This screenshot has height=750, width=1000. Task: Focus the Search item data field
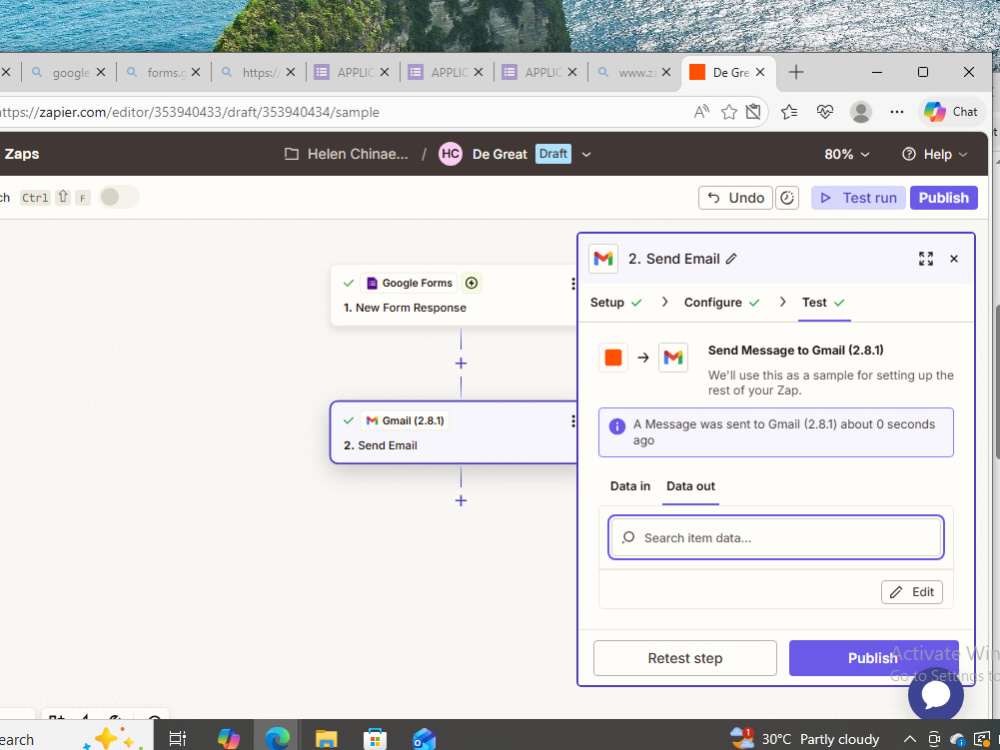coord(776,538)
